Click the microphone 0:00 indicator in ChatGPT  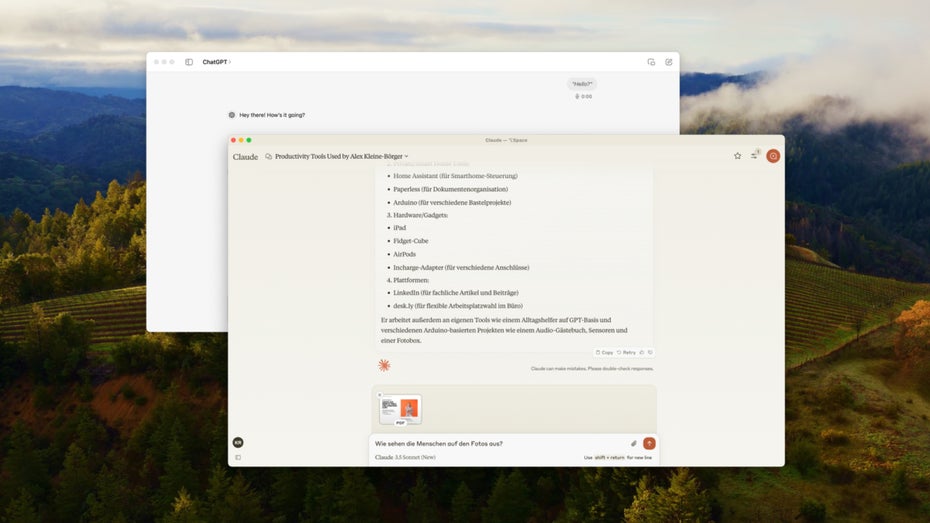[x=583, y=96]
